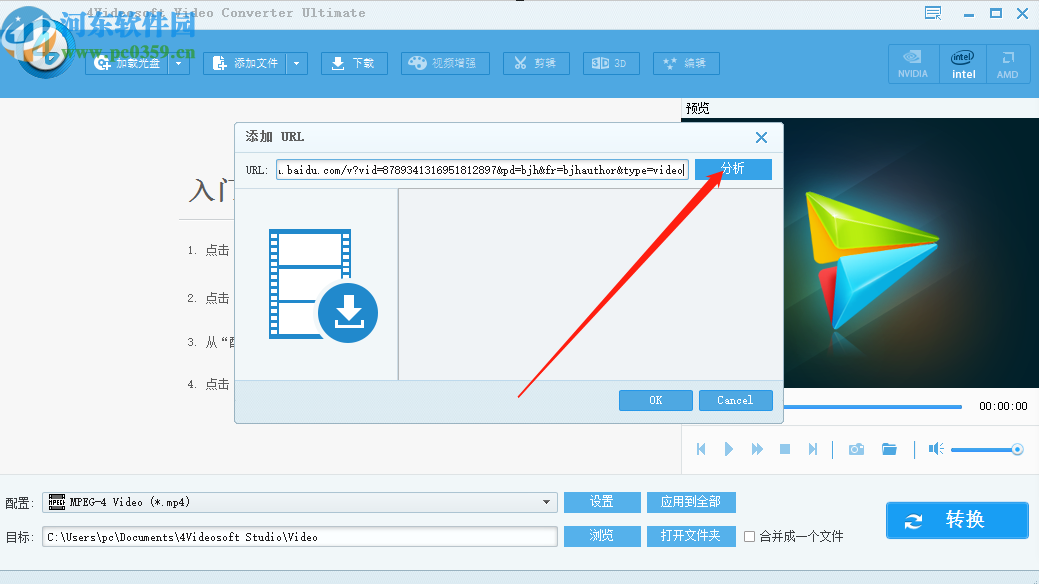Screen dimensions: 1039x584
Task: Click the Browse (浏览) button
Action: tap(602, 536)
